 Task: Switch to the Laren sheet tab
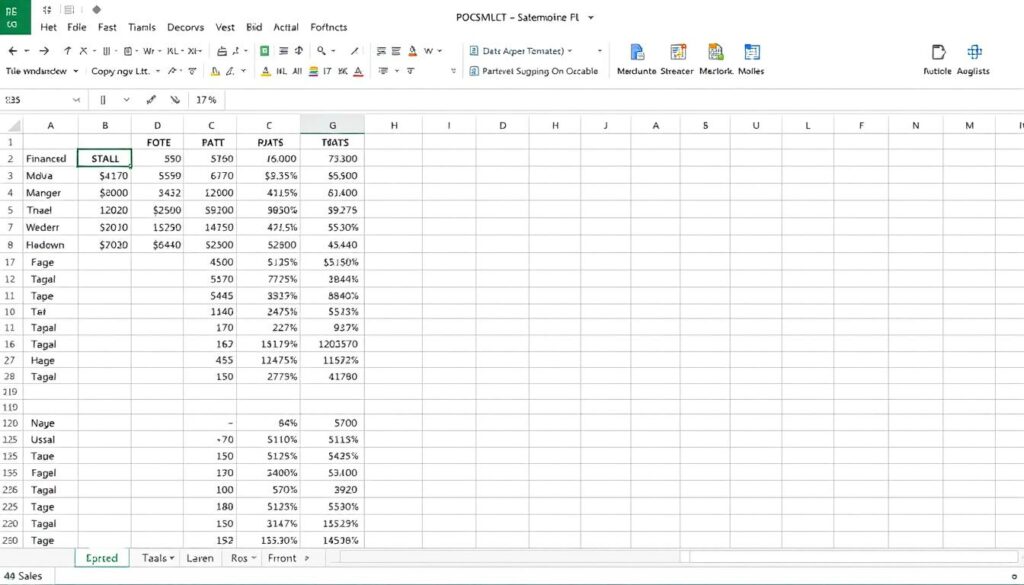pos(200,558)
